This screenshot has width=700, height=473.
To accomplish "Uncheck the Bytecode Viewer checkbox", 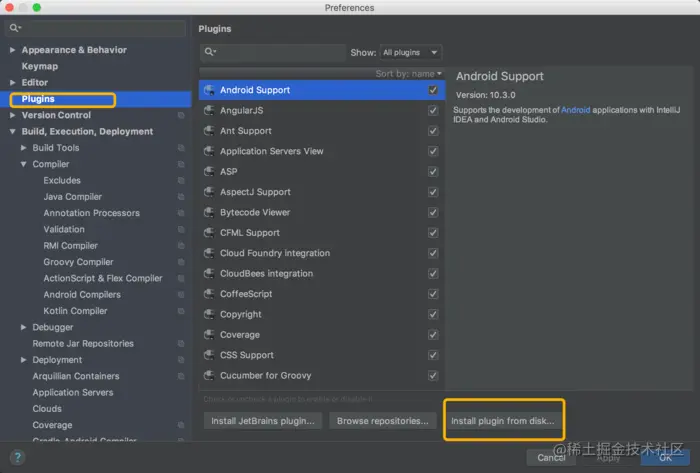I will (433, 212).
